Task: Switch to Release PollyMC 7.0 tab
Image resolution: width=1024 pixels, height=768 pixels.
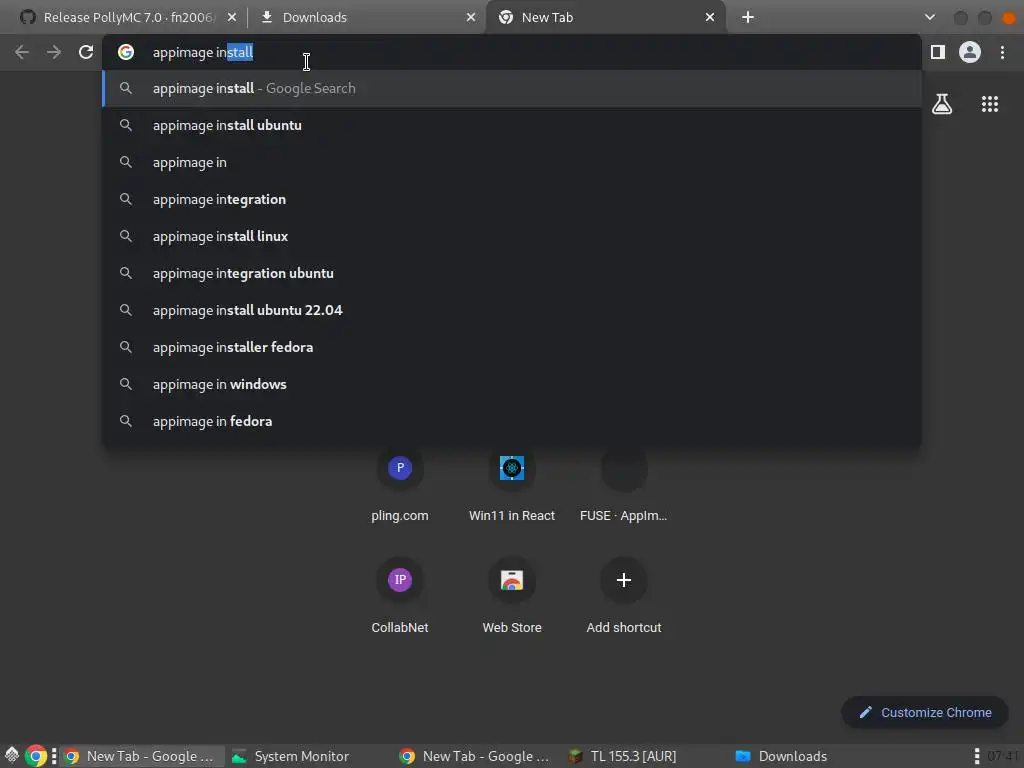Action: [x=127, y=18]
